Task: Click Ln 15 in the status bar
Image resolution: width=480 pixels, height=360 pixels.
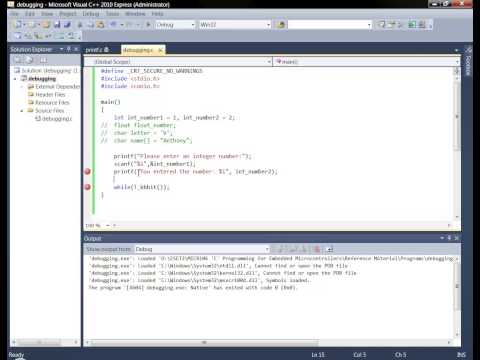Action: 318,355
